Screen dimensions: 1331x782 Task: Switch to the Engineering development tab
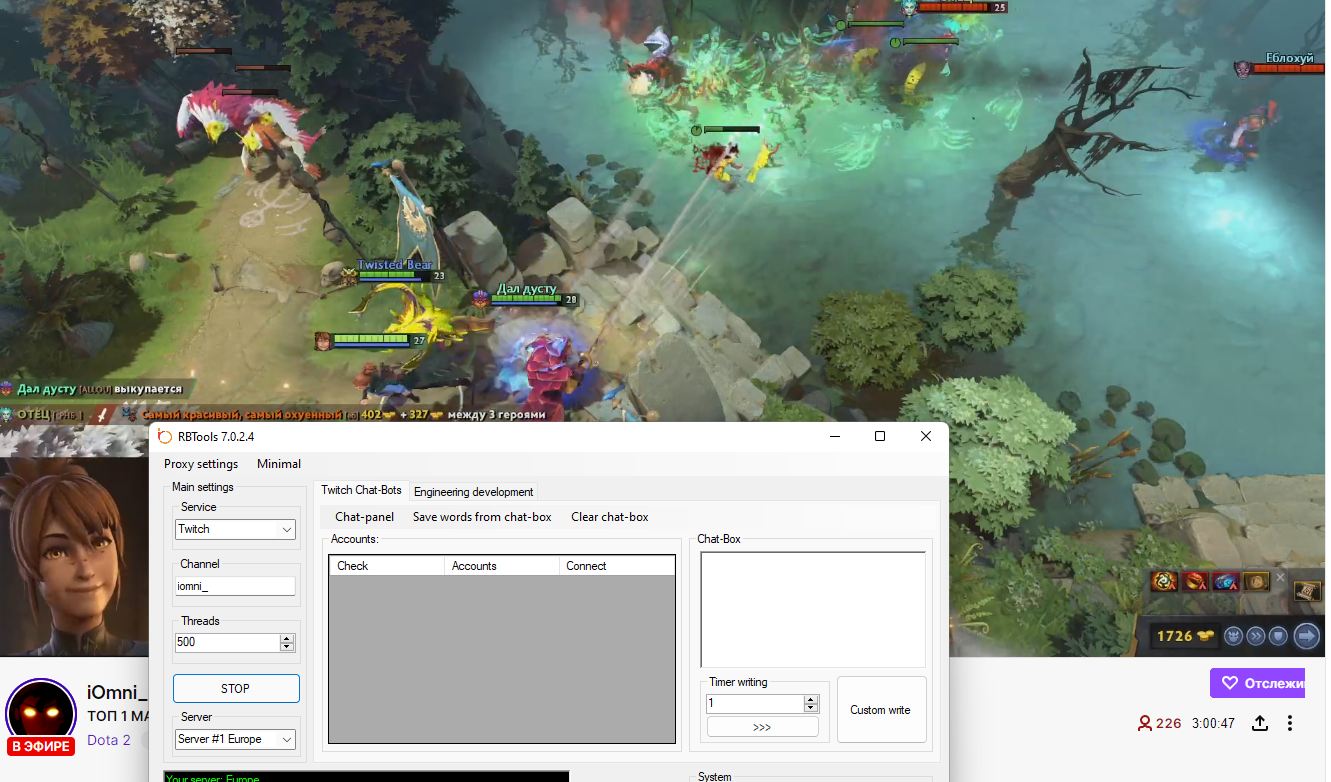click(473, 492)
